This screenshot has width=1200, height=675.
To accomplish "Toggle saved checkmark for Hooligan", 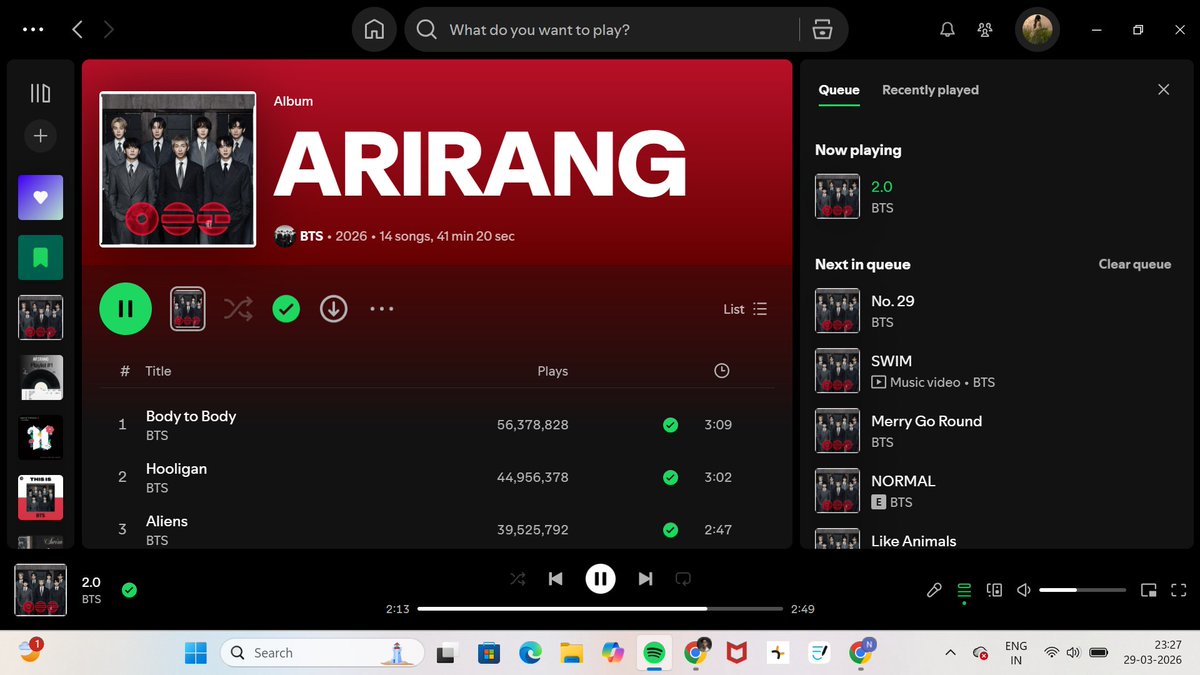I will tap(670, 477).
